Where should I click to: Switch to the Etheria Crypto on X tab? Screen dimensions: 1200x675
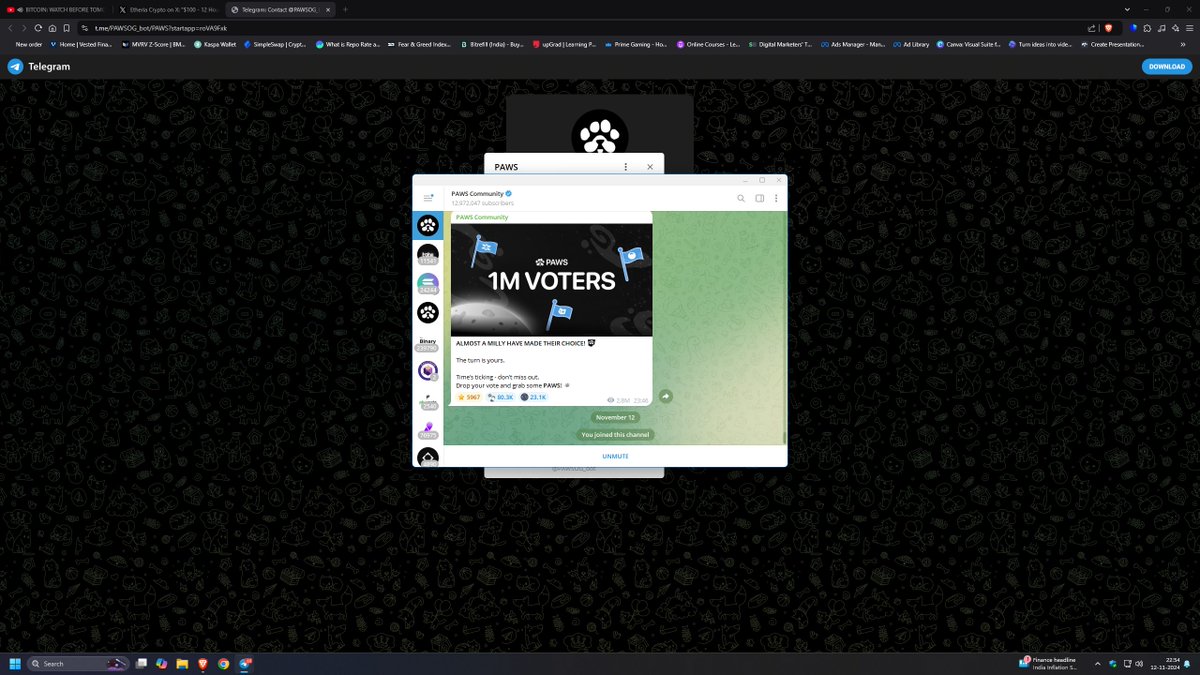pos(165,9)
